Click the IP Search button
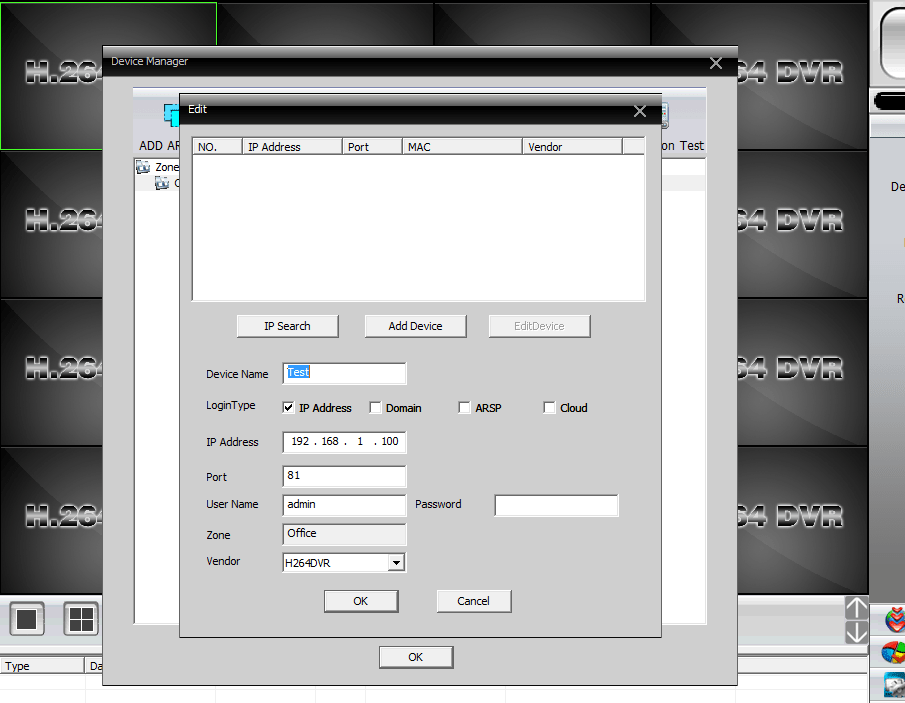The image size is (905, 703). click(x=287, y=326)
